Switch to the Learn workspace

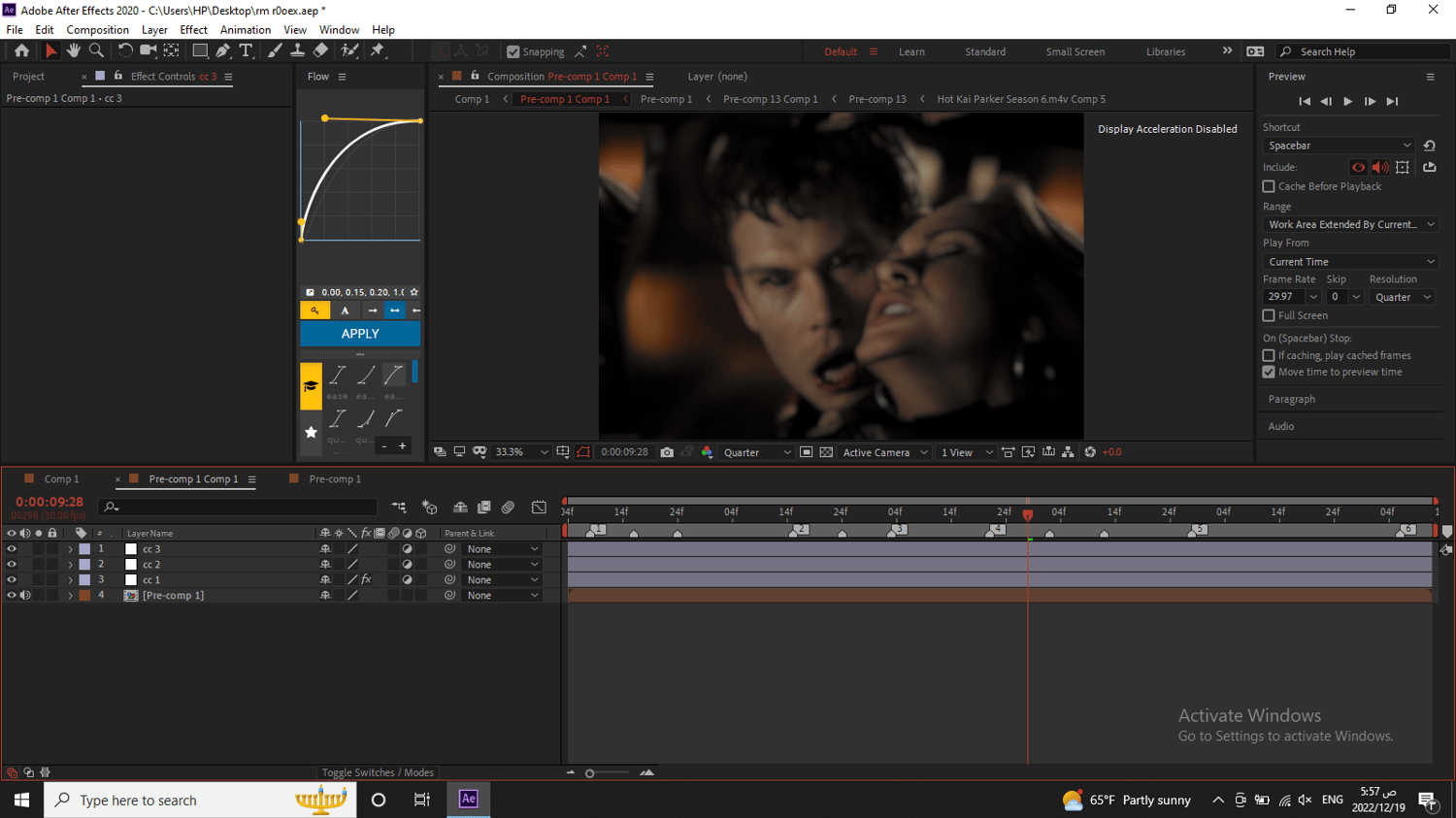click(911, 52)
